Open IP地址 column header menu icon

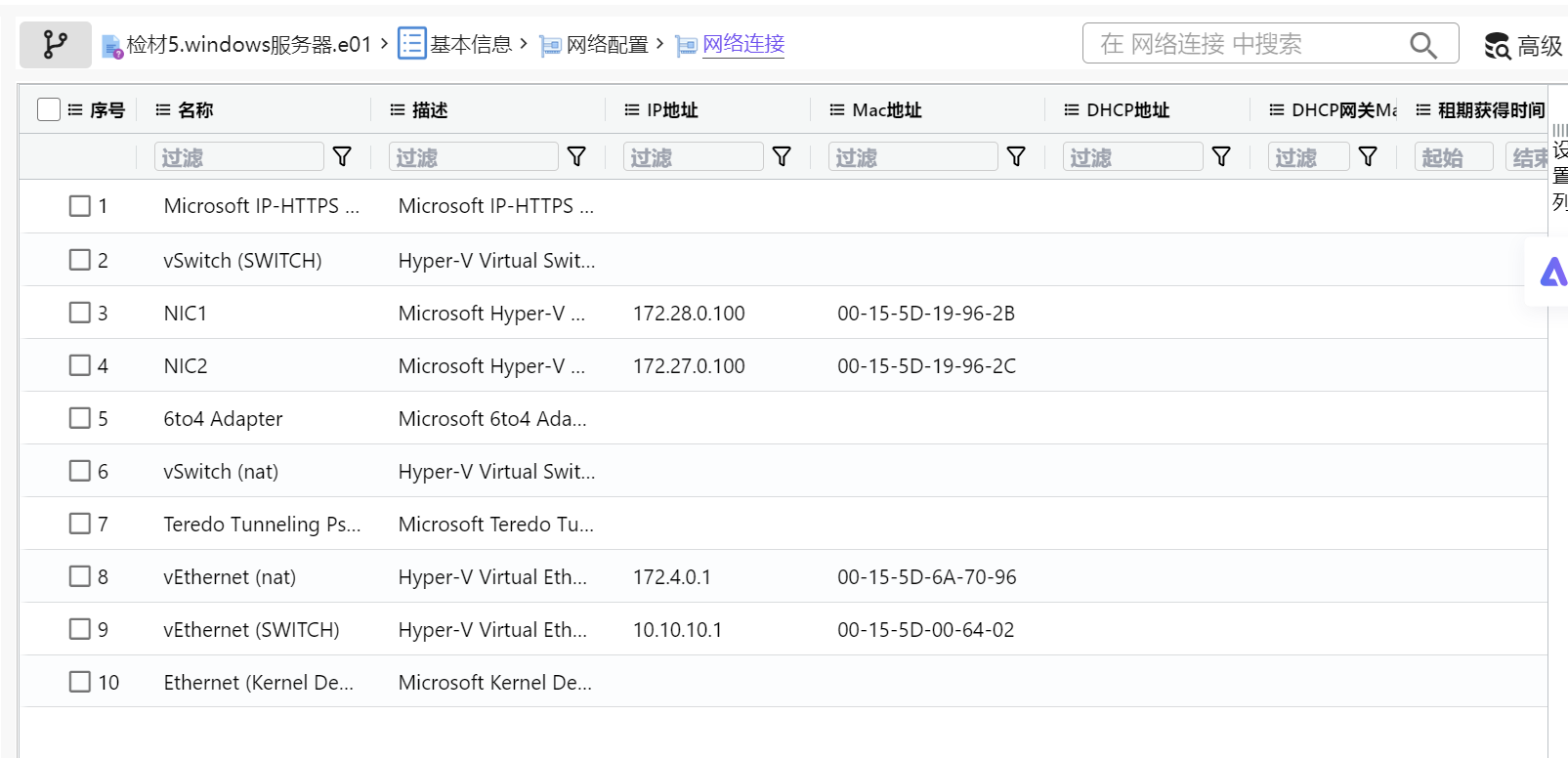click(x=632, y=110)
